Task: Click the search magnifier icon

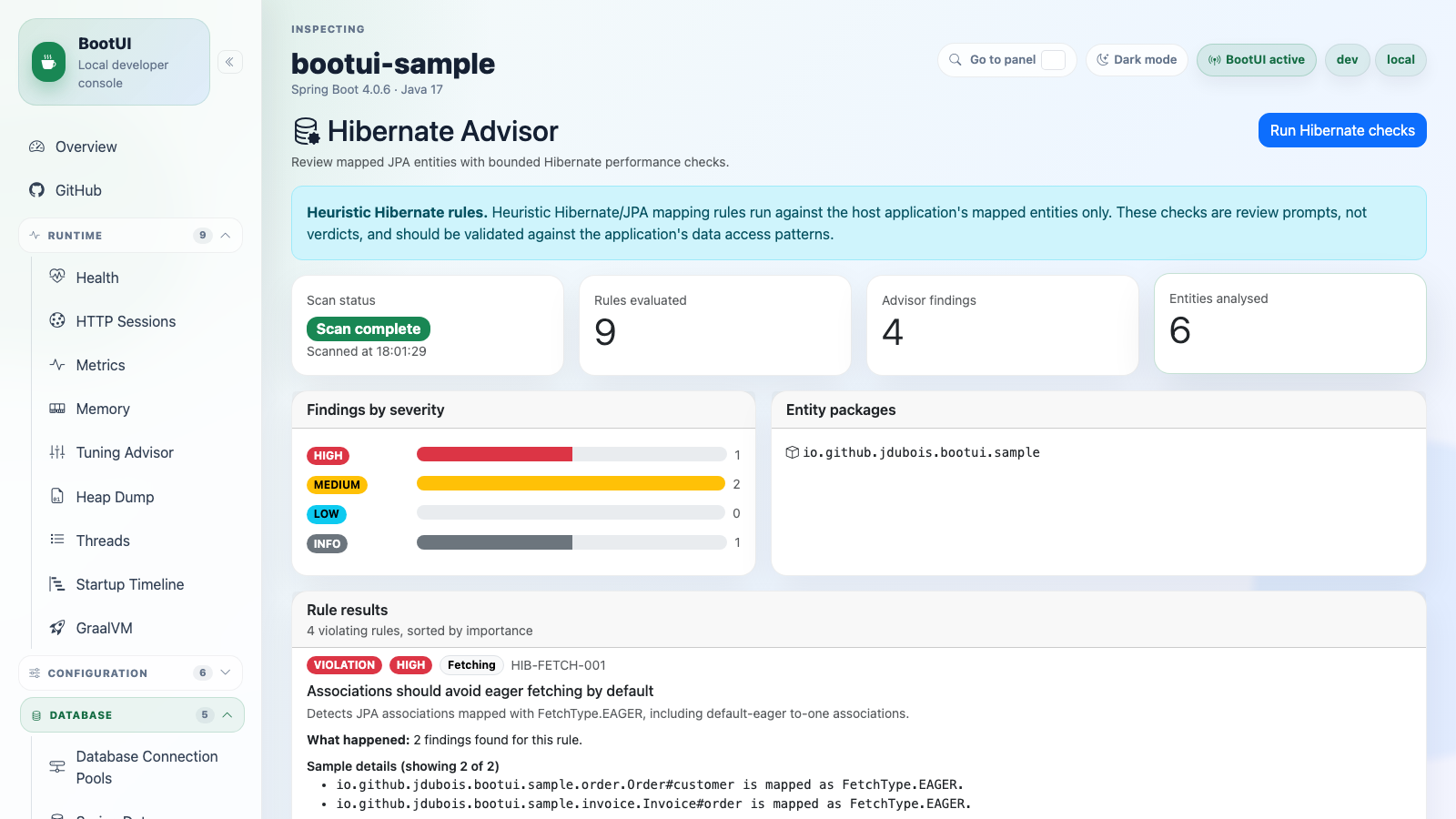Action: (955, 60)
